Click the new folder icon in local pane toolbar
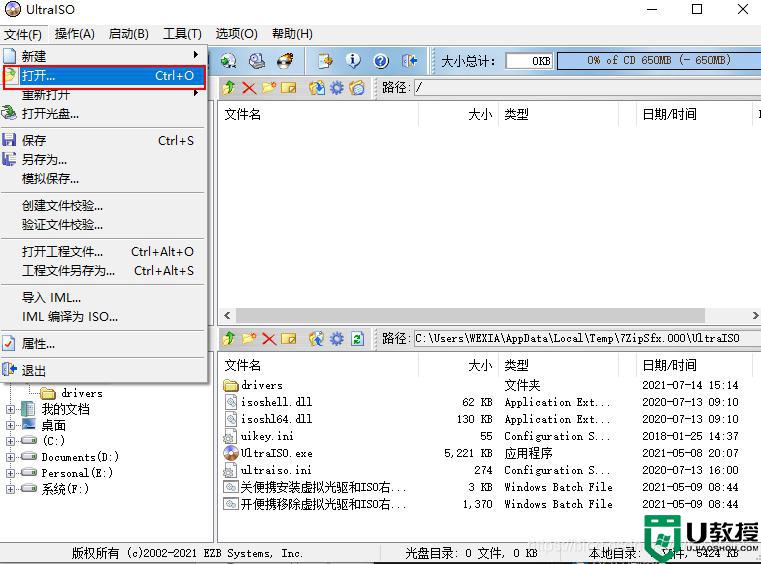Image resolution: width=761 pixels, height=564 pixels. pyautogui.click(x=249, y=338)
